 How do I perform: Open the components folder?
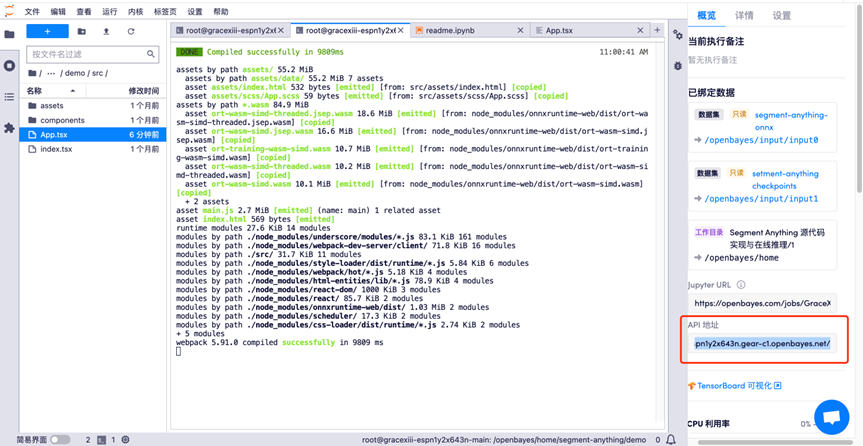click(x=92, y=120)
